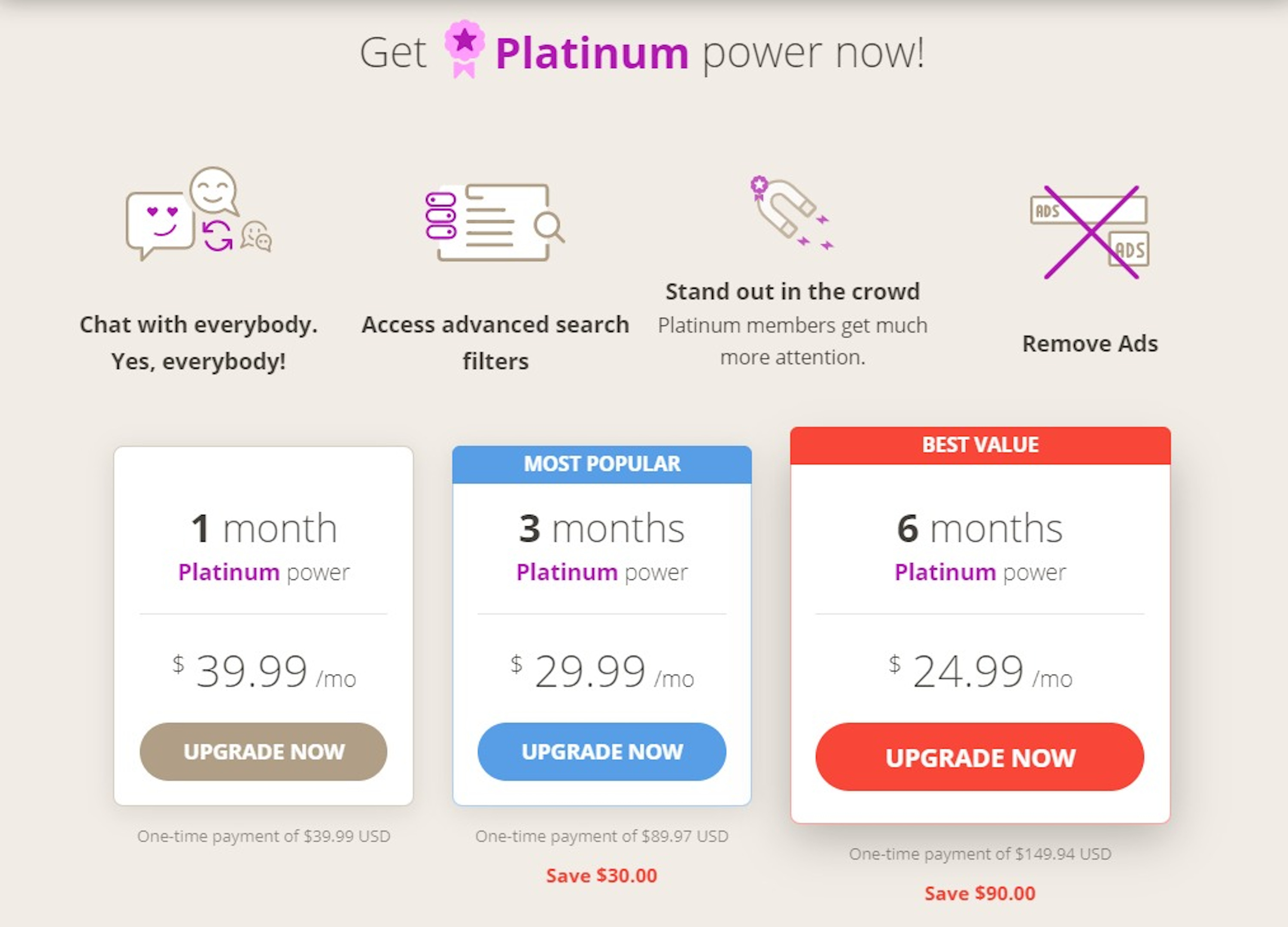Click the crossed-out ads icon

[1090, 232]
